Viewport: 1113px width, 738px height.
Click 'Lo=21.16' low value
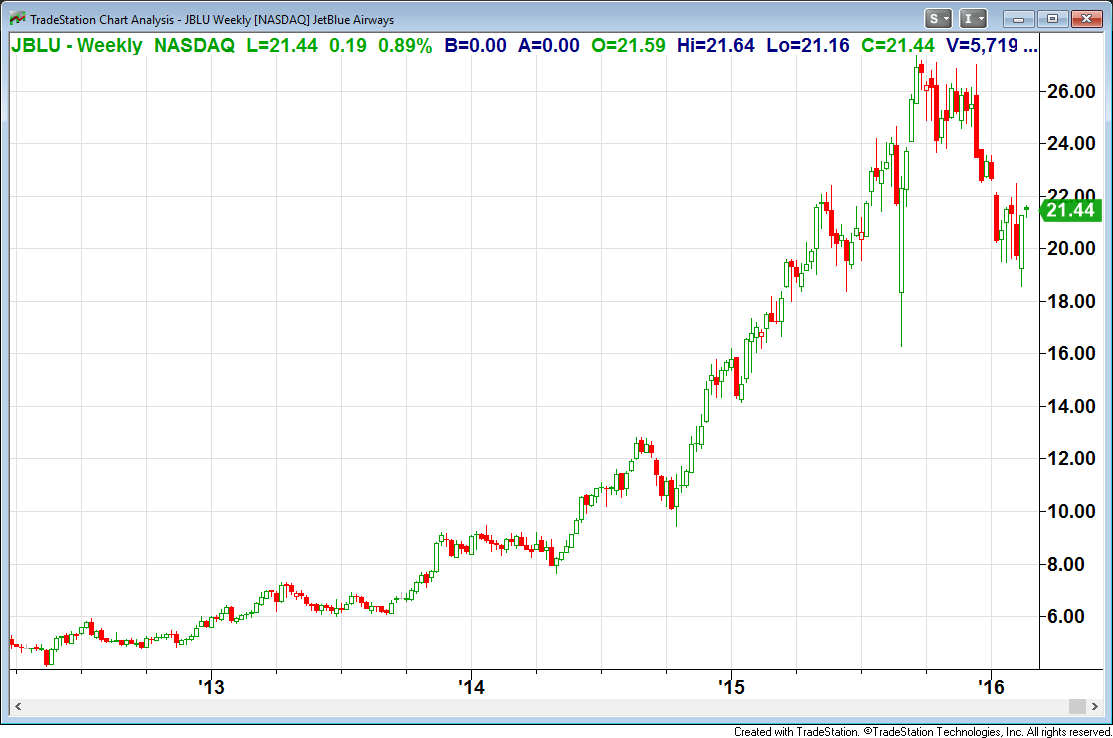coord(808,45)
